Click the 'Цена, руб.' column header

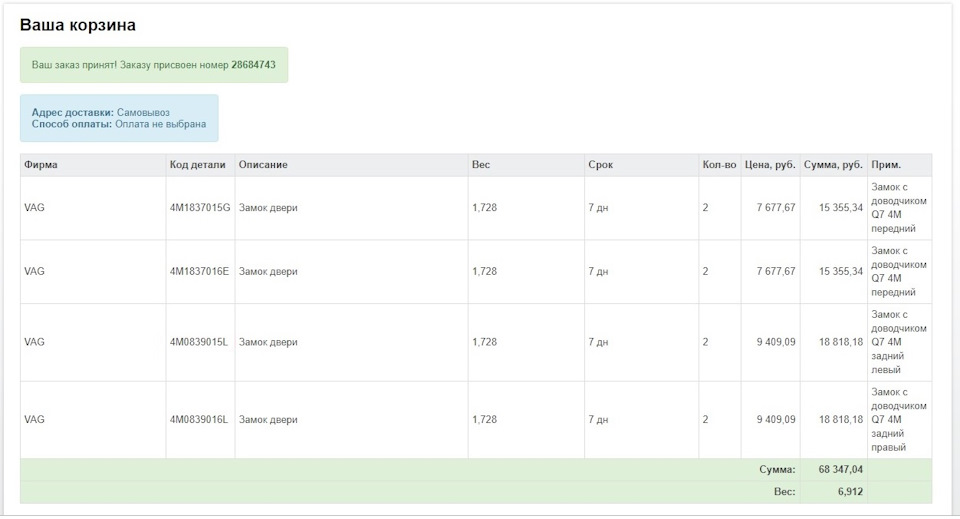(770, 165)
